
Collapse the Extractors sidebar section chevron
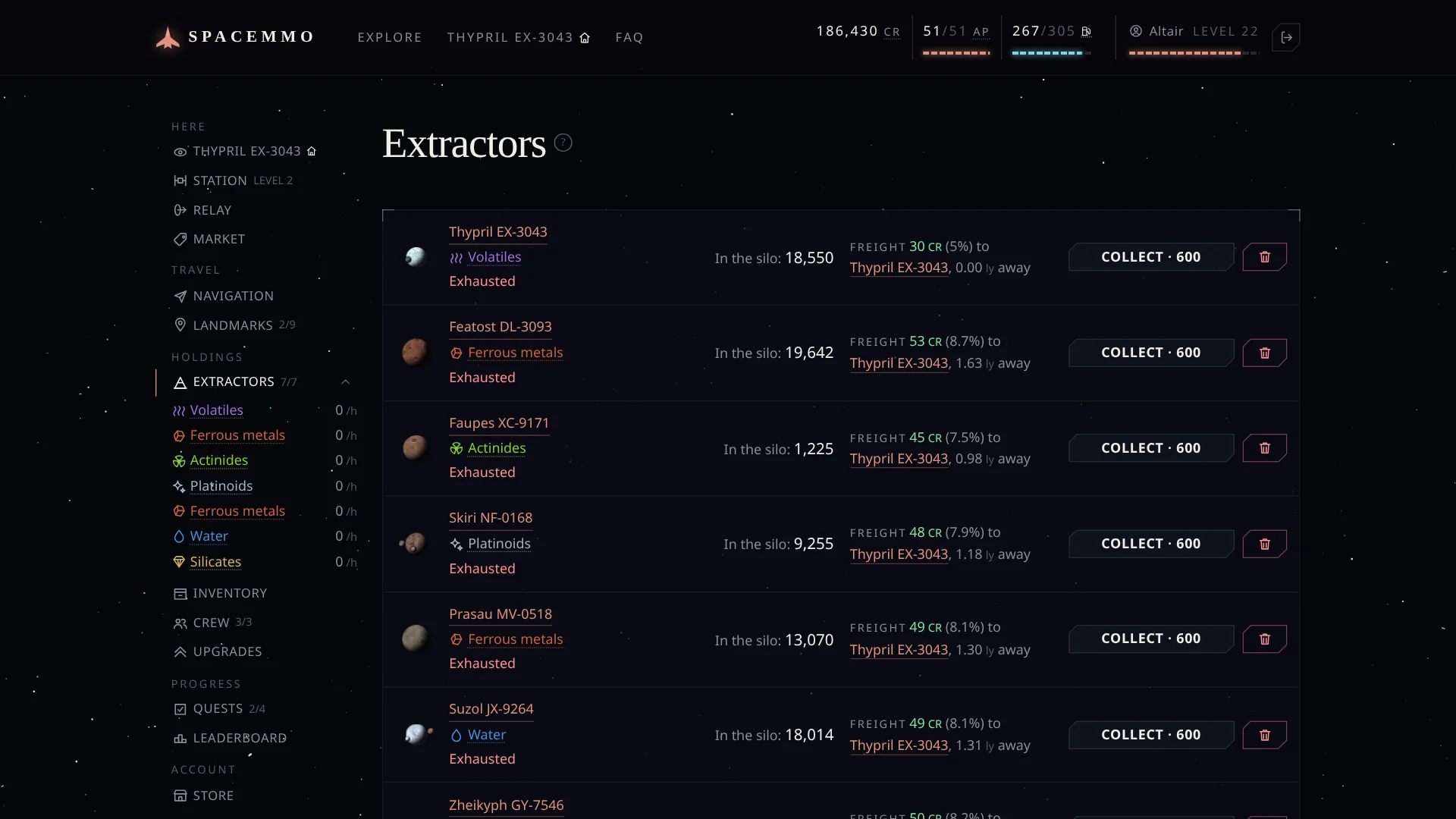[346, 381]
